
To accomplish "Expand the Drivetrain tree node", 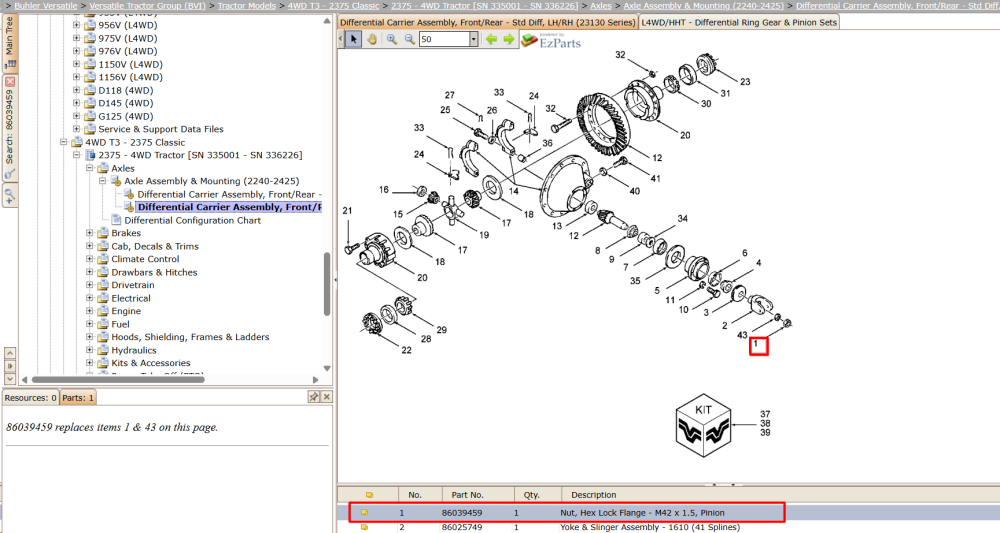I will [89, 285].
